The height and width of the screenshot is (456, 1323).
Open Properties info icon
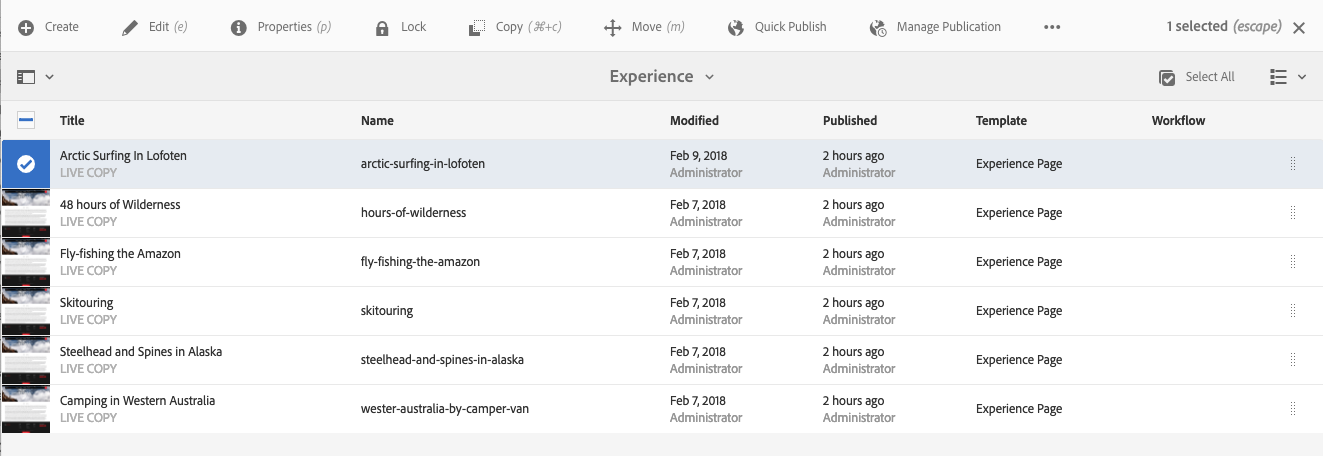[x=239, y=27]
